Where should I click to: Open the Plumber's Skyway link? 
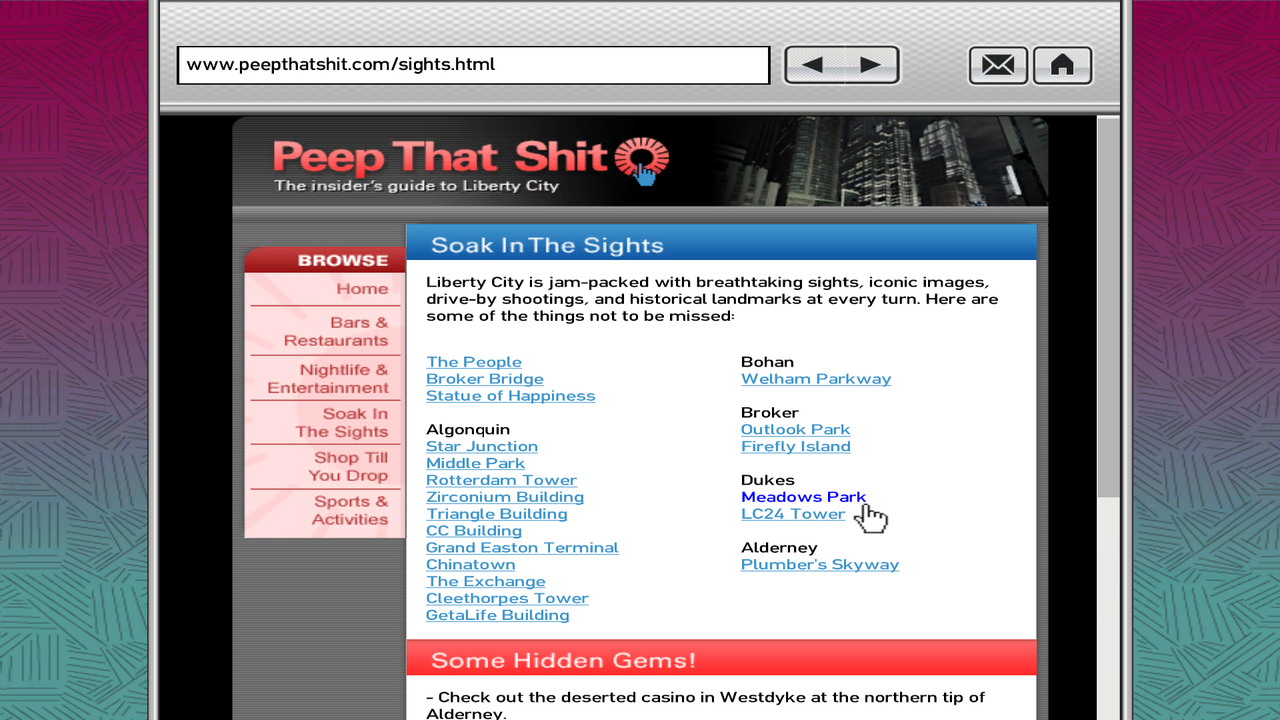(x=820, y=565)
